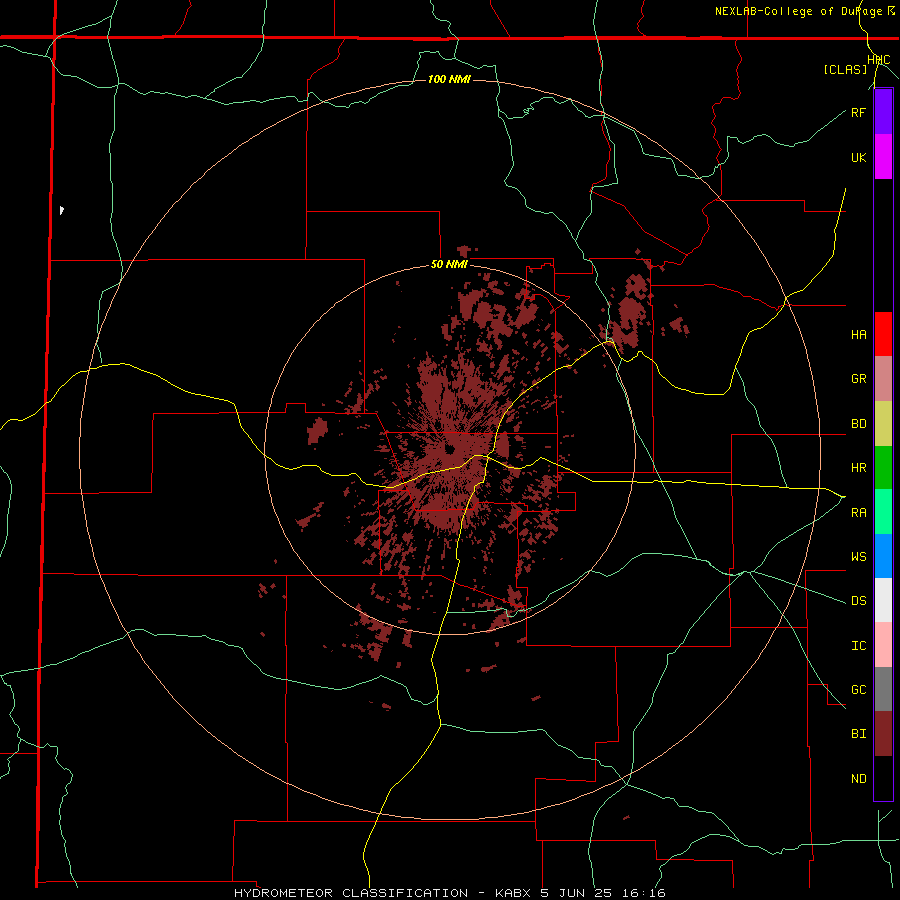Click the DS white legend swatch

coord(883,600)
